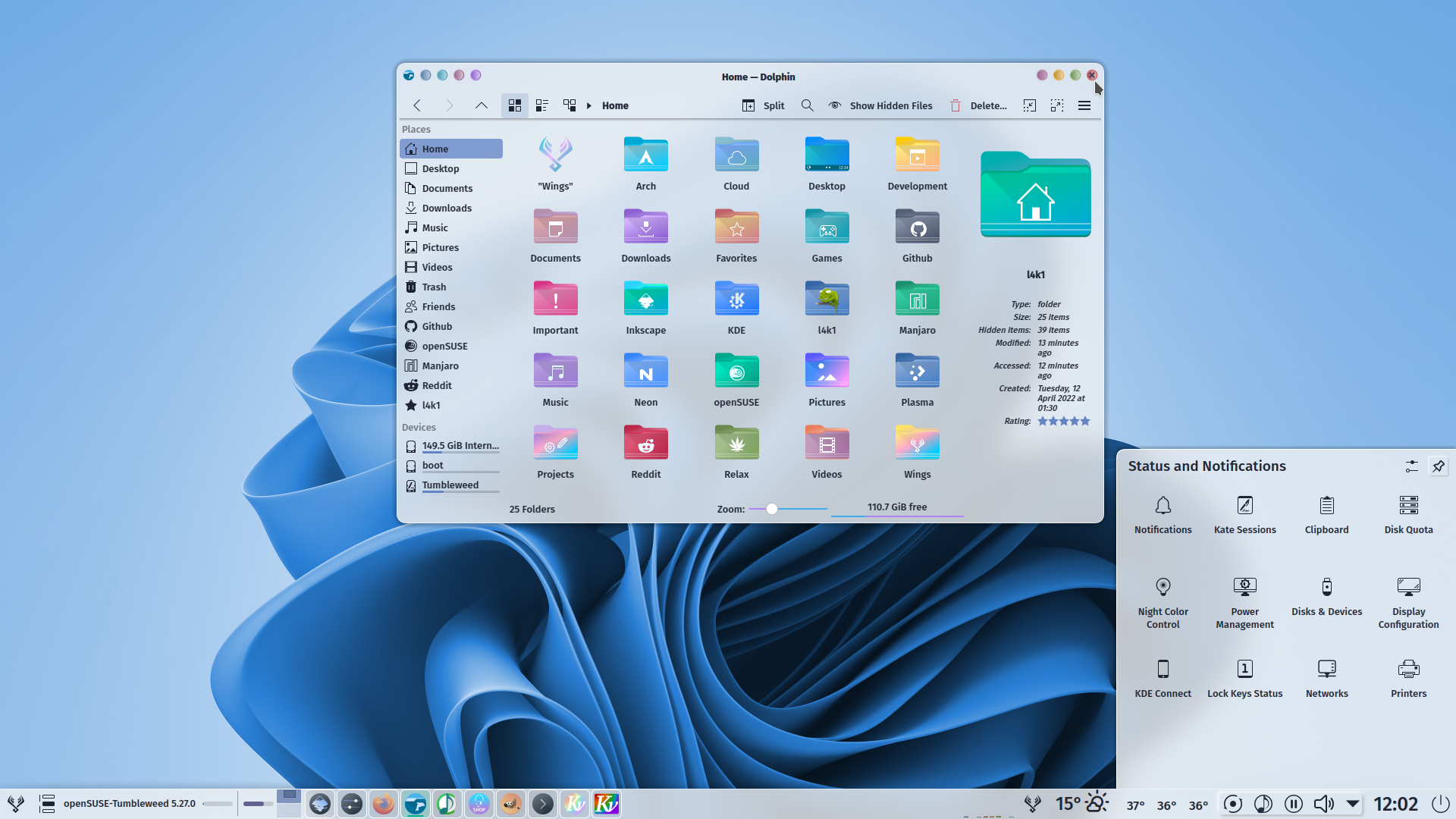This screenshot has width=1456, height=819.
Task: Select the KDE folder icon
Action: point(736,299)
